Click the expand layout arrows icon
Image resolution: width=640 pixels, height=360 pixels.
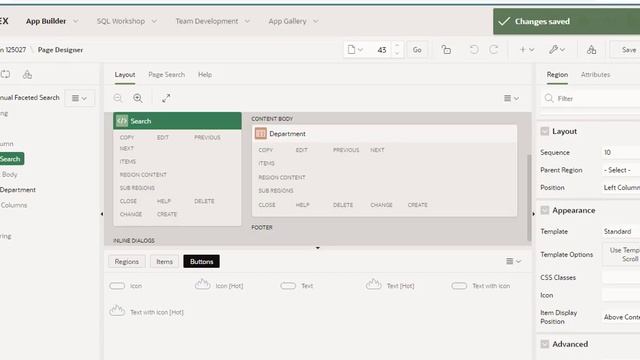[166, 98]
